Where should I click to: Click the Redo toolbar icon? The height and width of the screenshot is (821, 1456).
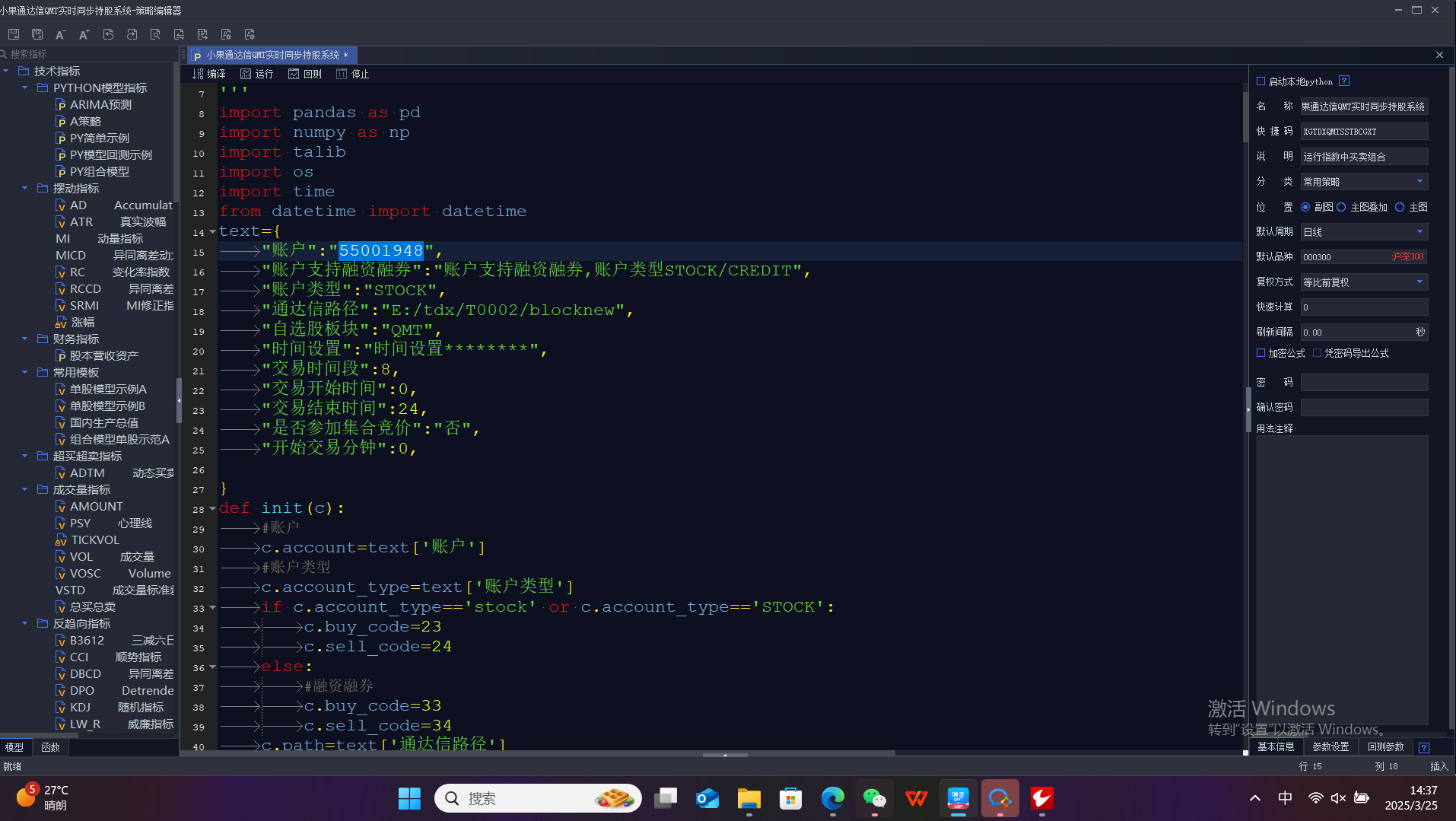point(132,34)
